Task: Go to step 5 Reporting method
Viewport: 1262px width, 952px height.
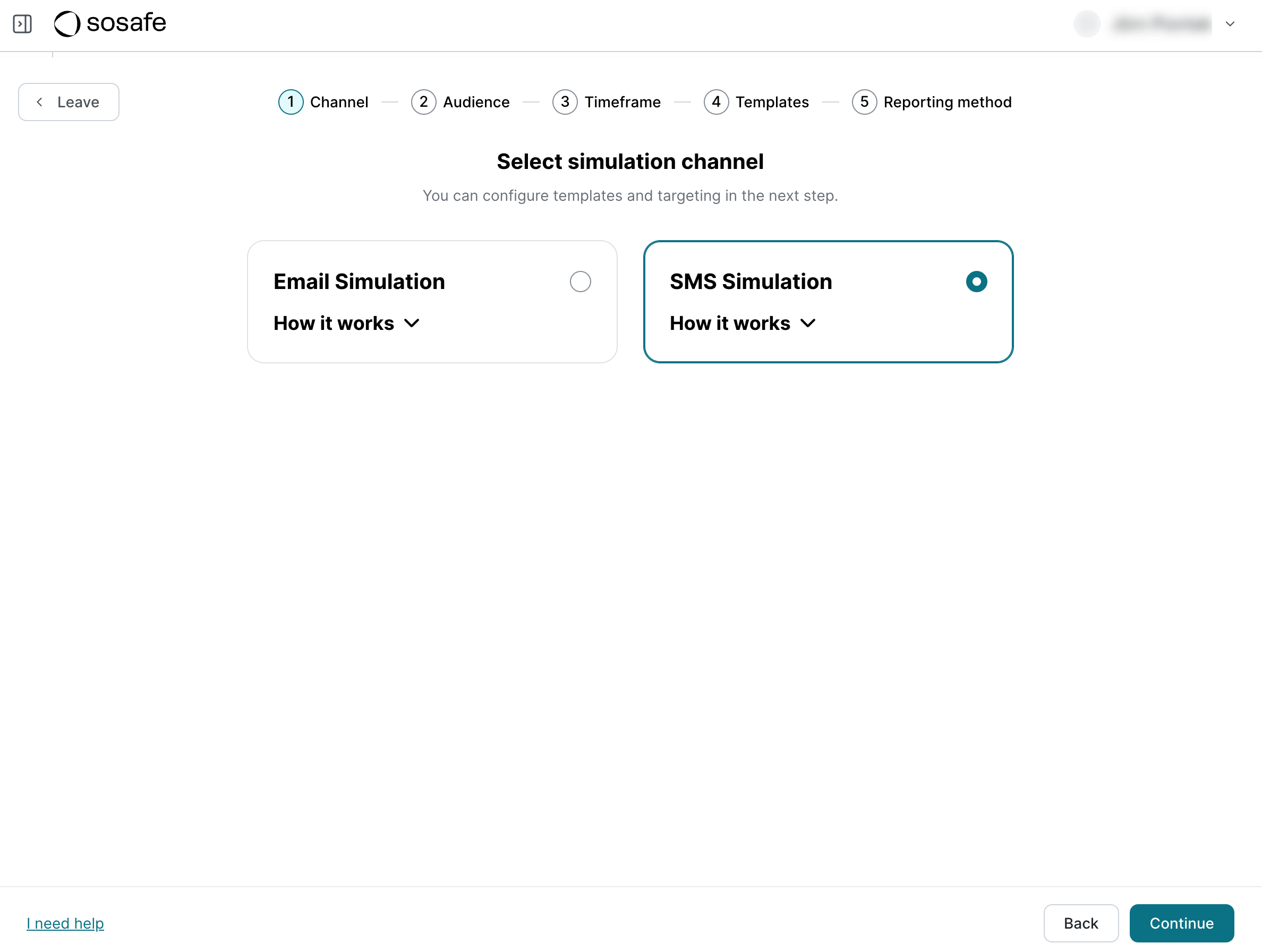Action: 932,102
